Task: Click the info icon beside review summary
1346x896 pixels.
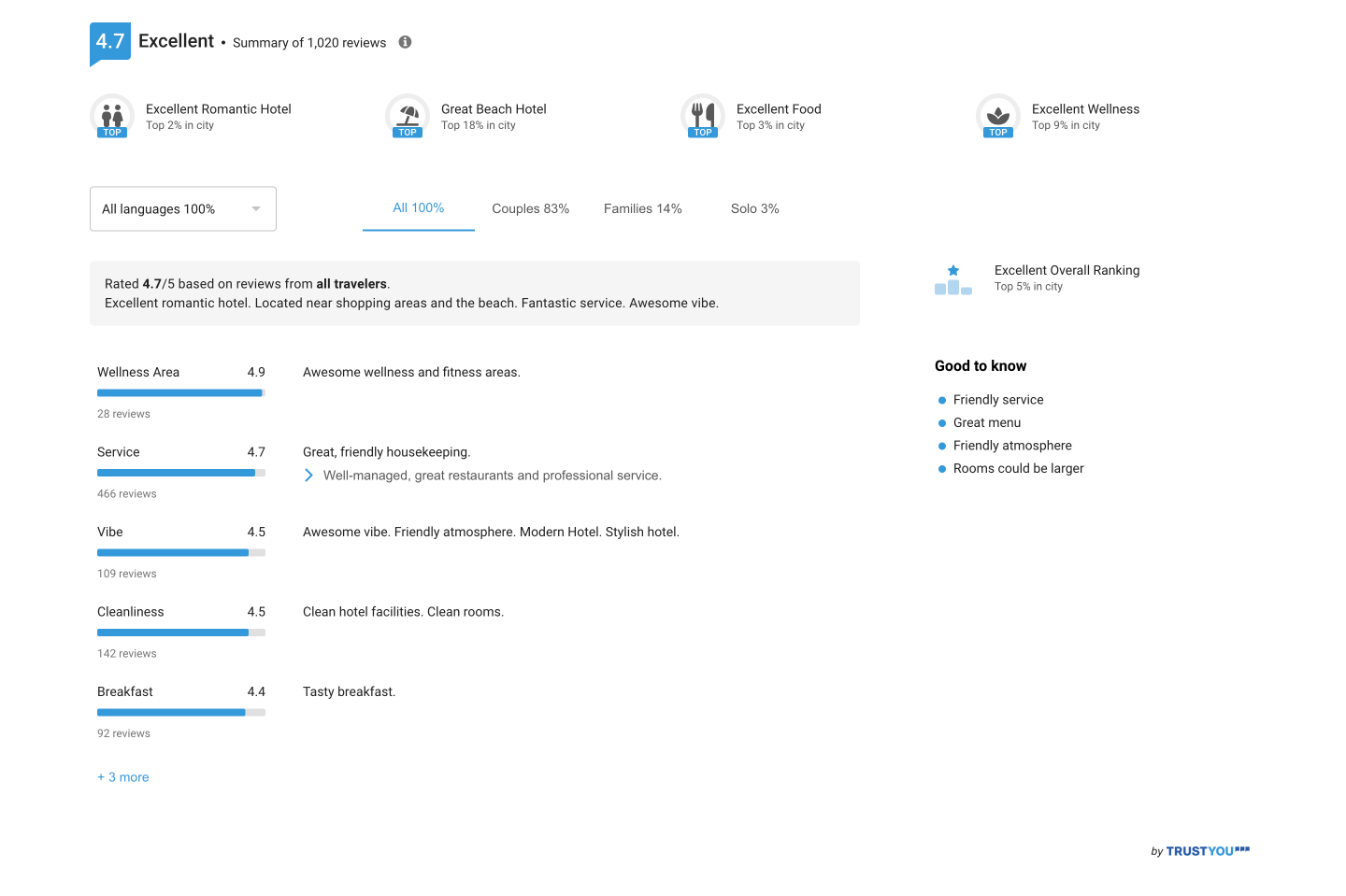Action: click(405, 42)
